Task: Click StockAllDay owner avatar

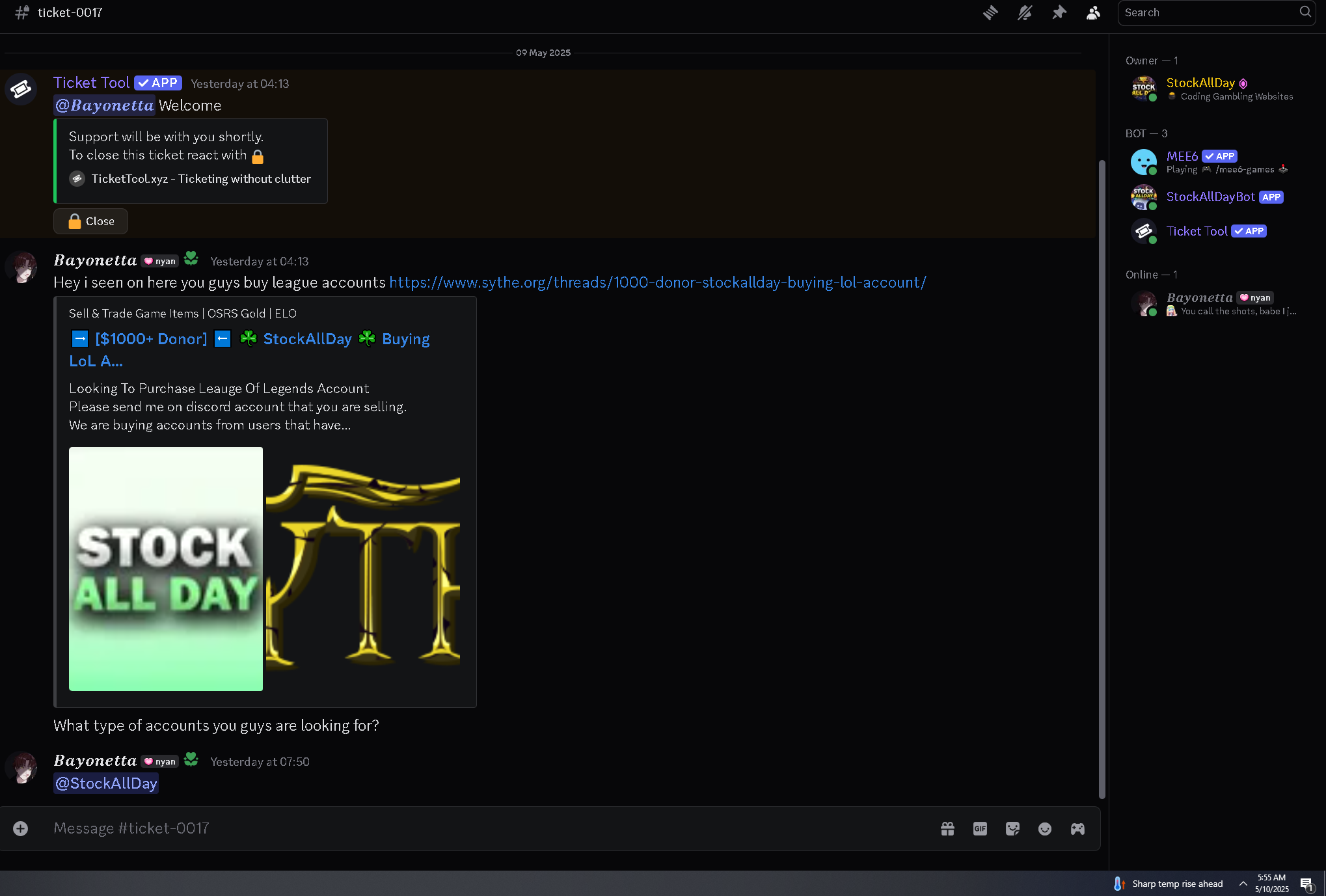Action: (1143, 88)
